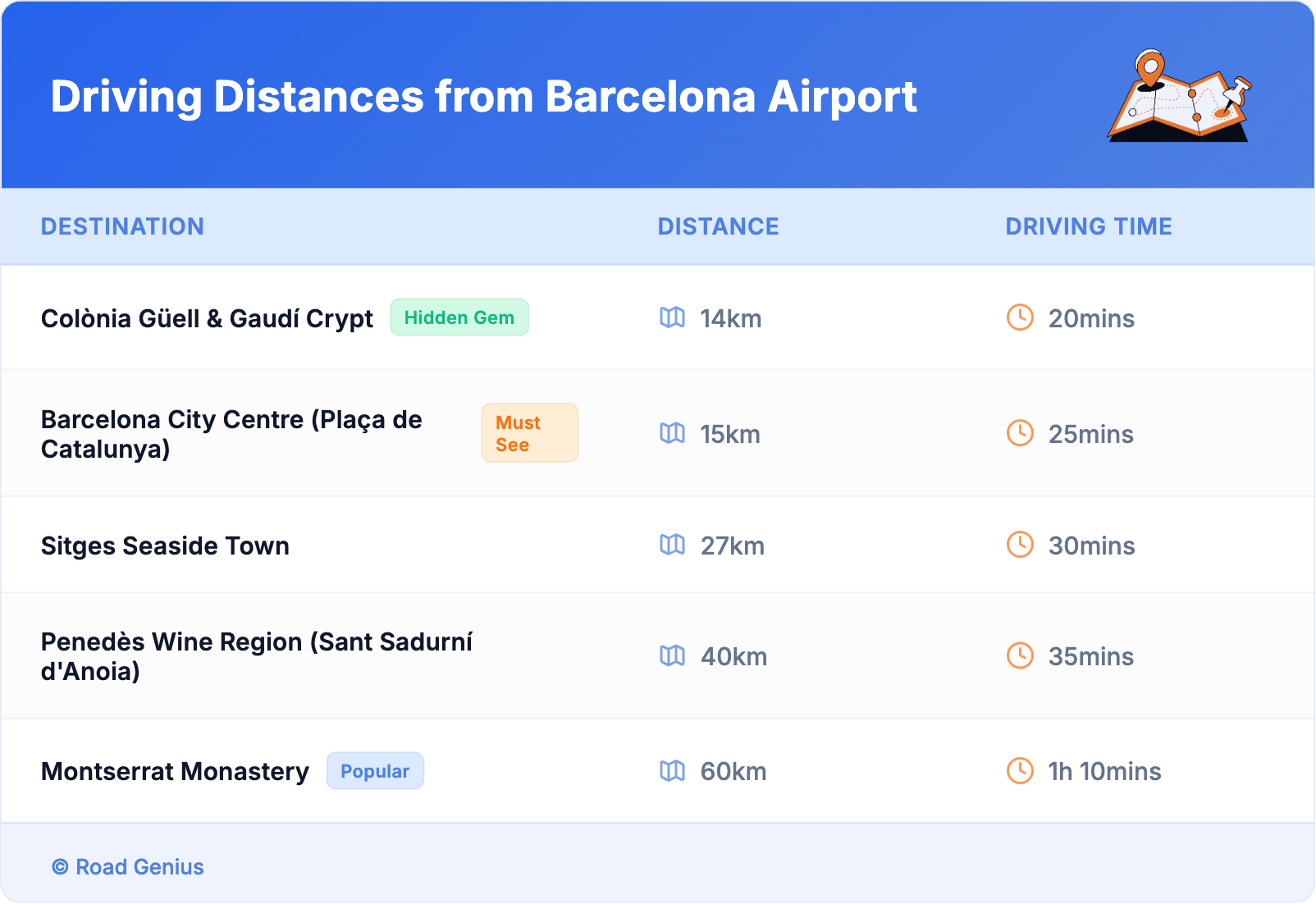The width and height of the screenshot is (1316, 904).
Task: Click the Distance column header
Action: [x=718, y=226]
